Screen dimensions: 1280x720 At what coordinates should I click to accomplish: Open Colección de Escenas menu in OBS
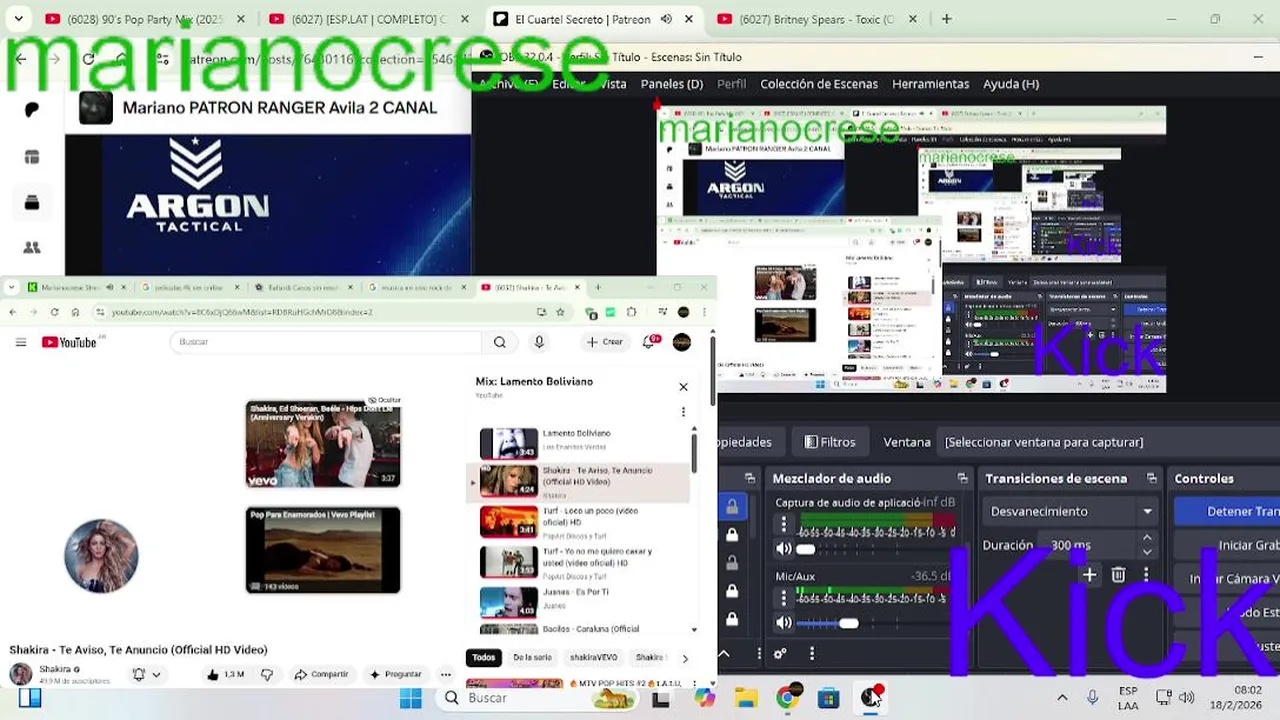point(819,84)
